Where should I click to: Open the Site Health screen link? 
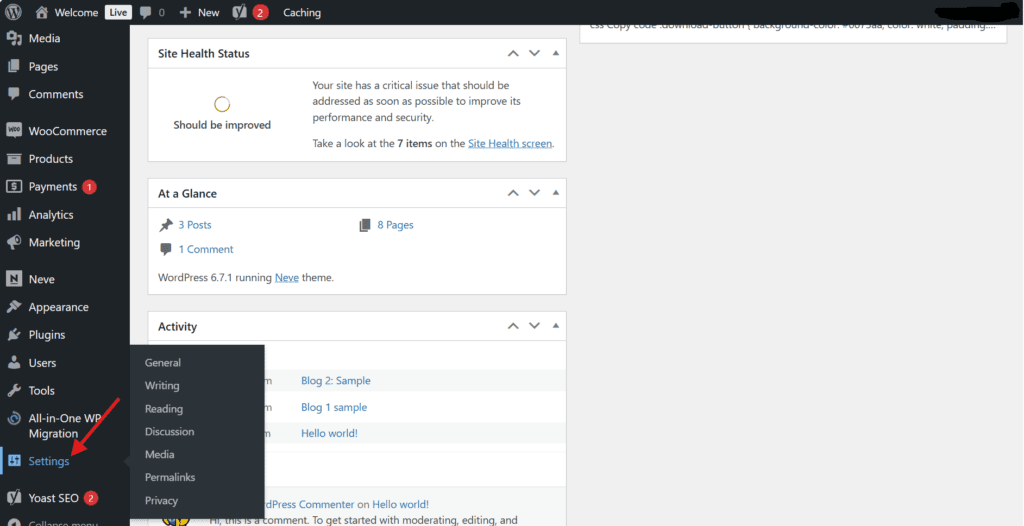point(509,143)
